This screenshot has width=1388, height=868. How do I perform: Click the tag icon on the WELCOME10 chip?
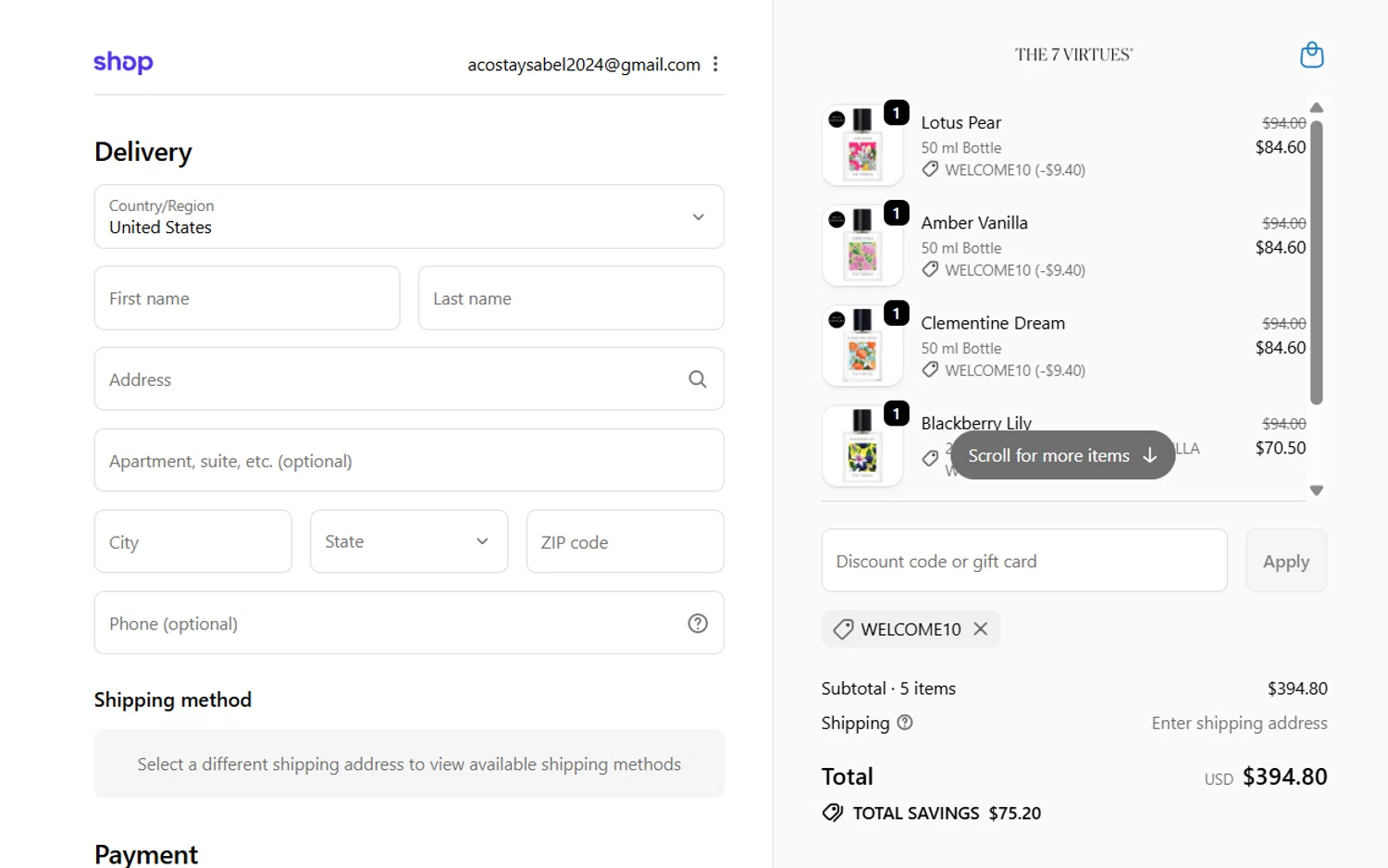coord(843,629)
